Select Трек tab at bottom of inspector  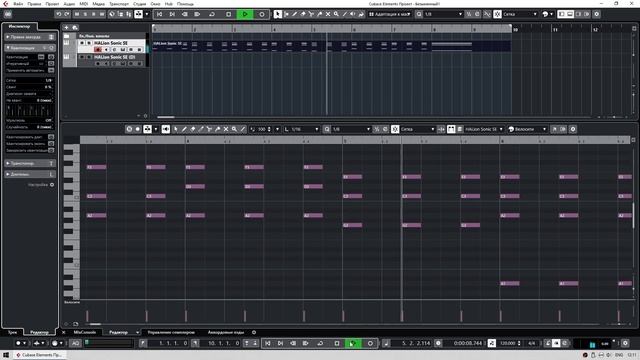pyautogui.click(x=12, y=332)
